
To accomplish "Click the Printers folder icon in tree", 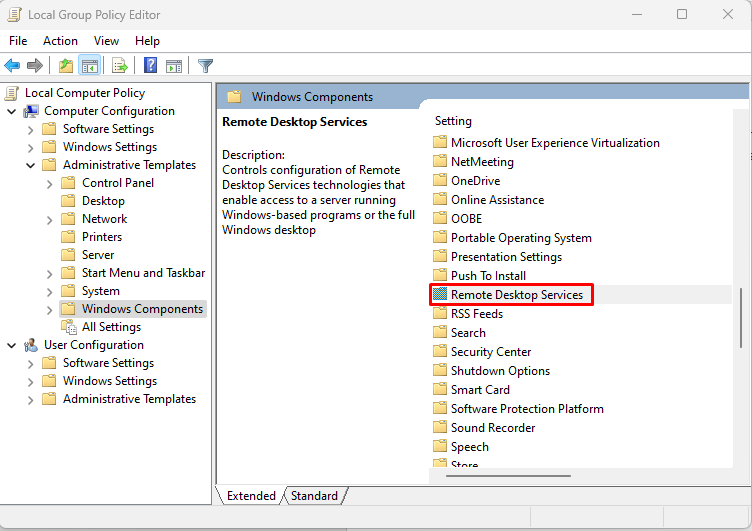I will [x=68, y=236].
